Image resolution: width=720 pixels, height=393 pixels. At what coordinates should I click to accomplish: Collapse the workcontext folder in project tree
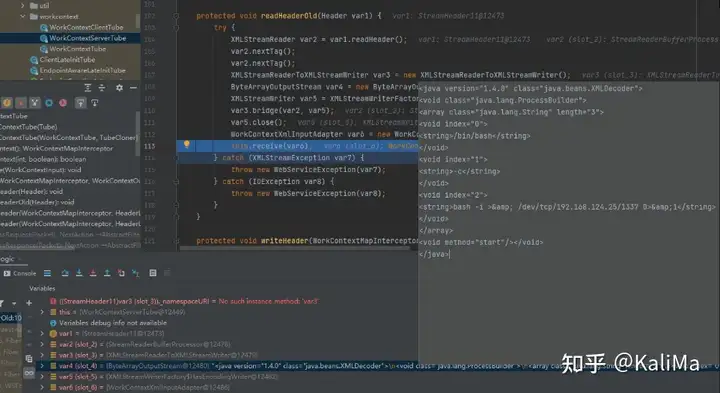[22, 17]
